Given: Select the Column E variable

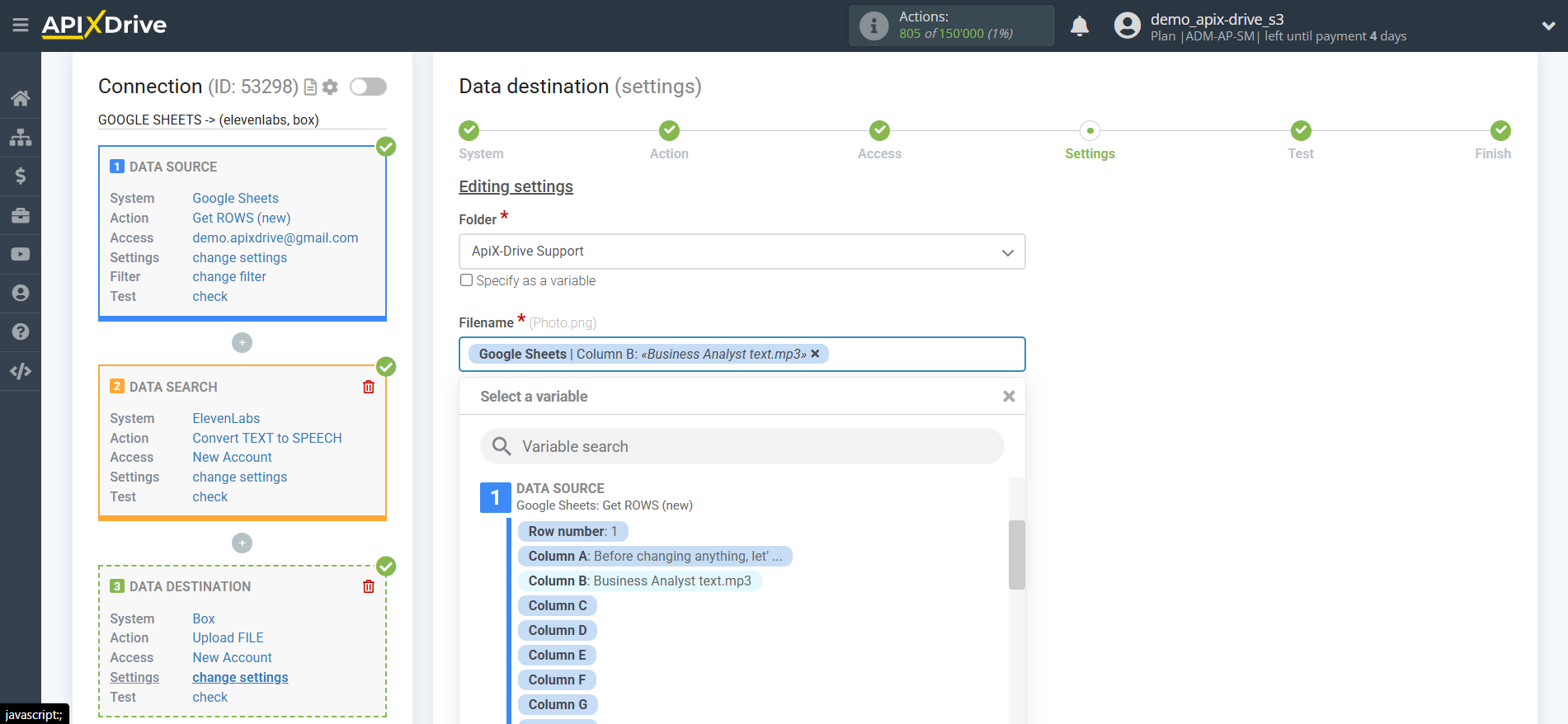Looking at the screenshot, I should click(x=558, y=656).
